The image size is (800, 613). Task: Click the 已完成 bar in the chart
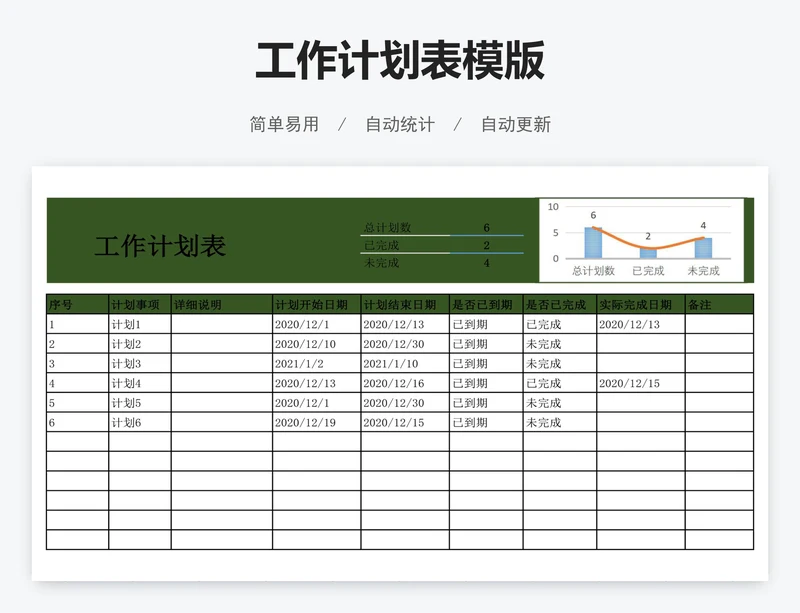click(648, 252)
